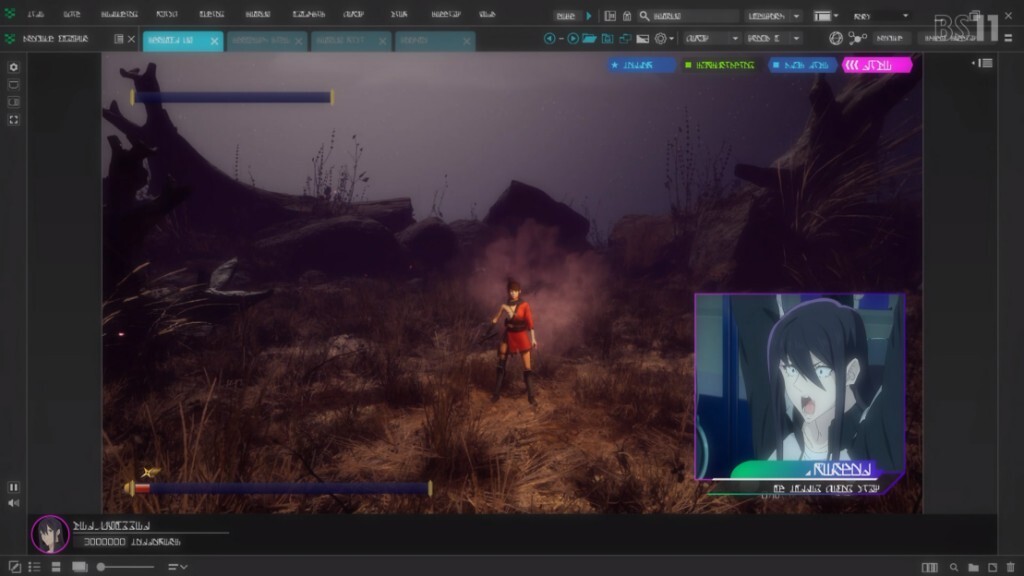Click the green play arrow in top toolbar
This screenshot has width=1024, height=576.
pyautogui.click(x=589, y=16)
